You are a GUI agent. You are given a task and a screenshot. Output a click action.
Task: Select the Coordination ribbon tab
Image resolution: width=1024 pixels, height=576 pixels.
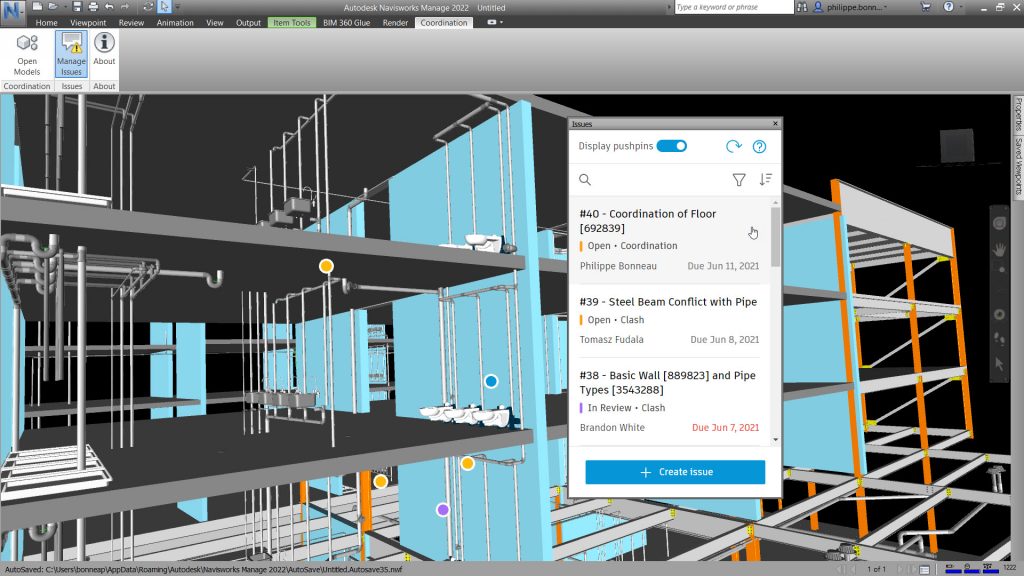444,23
